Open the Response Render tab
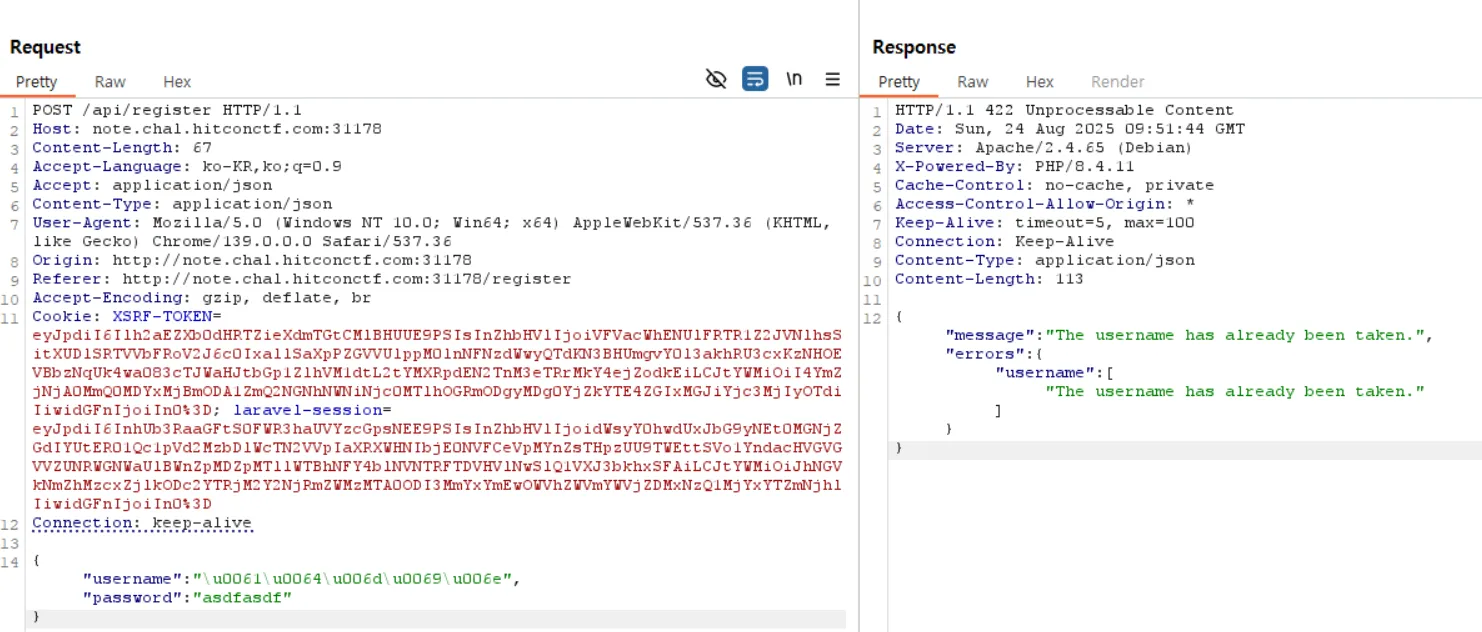Screen dimensions: 1482x632 coord(1117,82)
